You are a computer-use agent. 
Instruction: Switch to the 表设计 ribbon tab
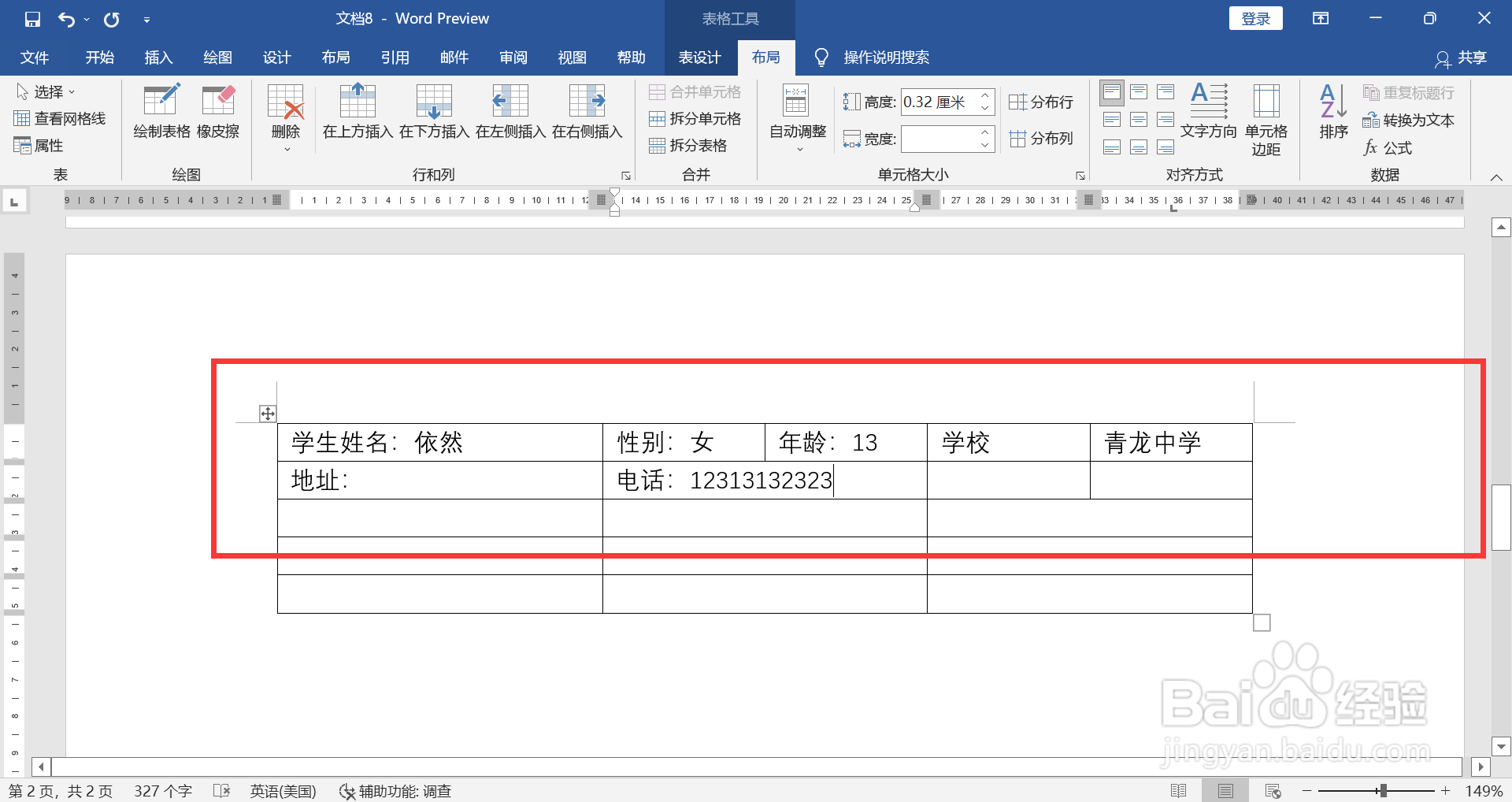point(699,57)
